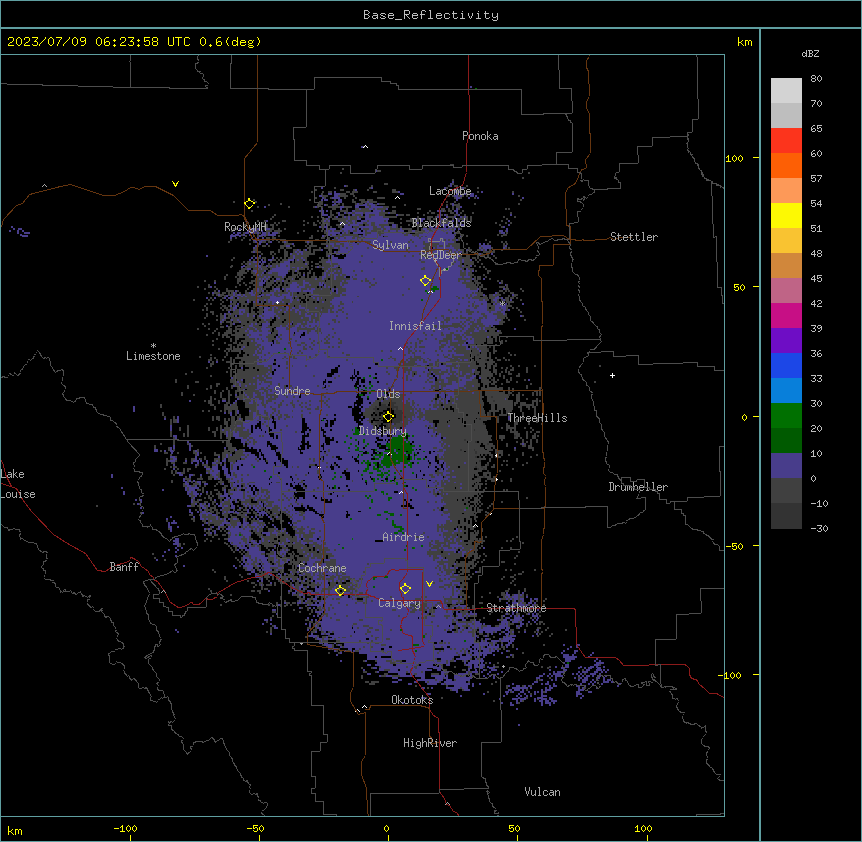Click the red 60-65 dBZ legend swatch
862x842 pixels.
[786, 141]
